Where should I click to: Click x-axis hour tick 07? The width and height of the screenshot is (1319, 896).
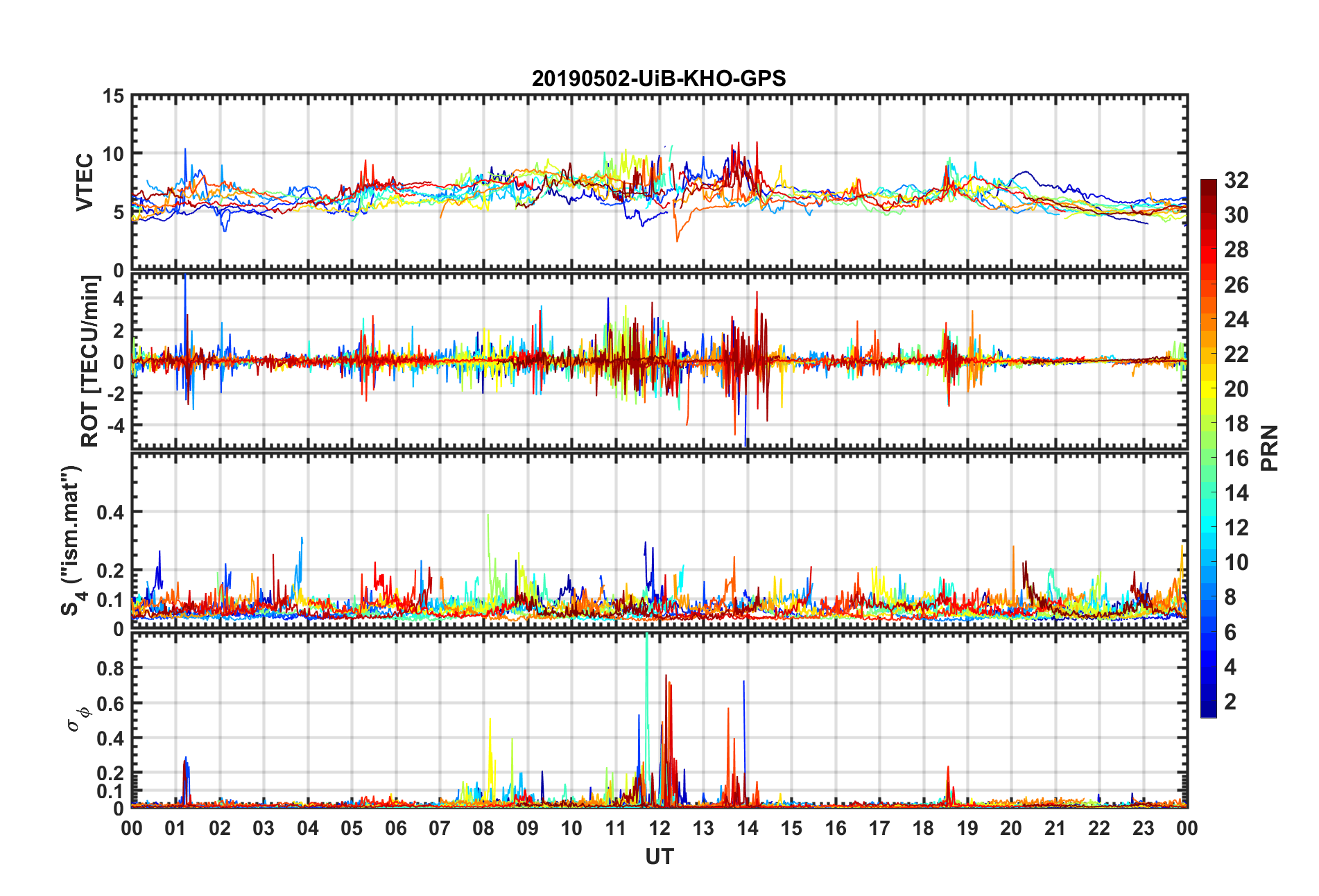point(440,828)
